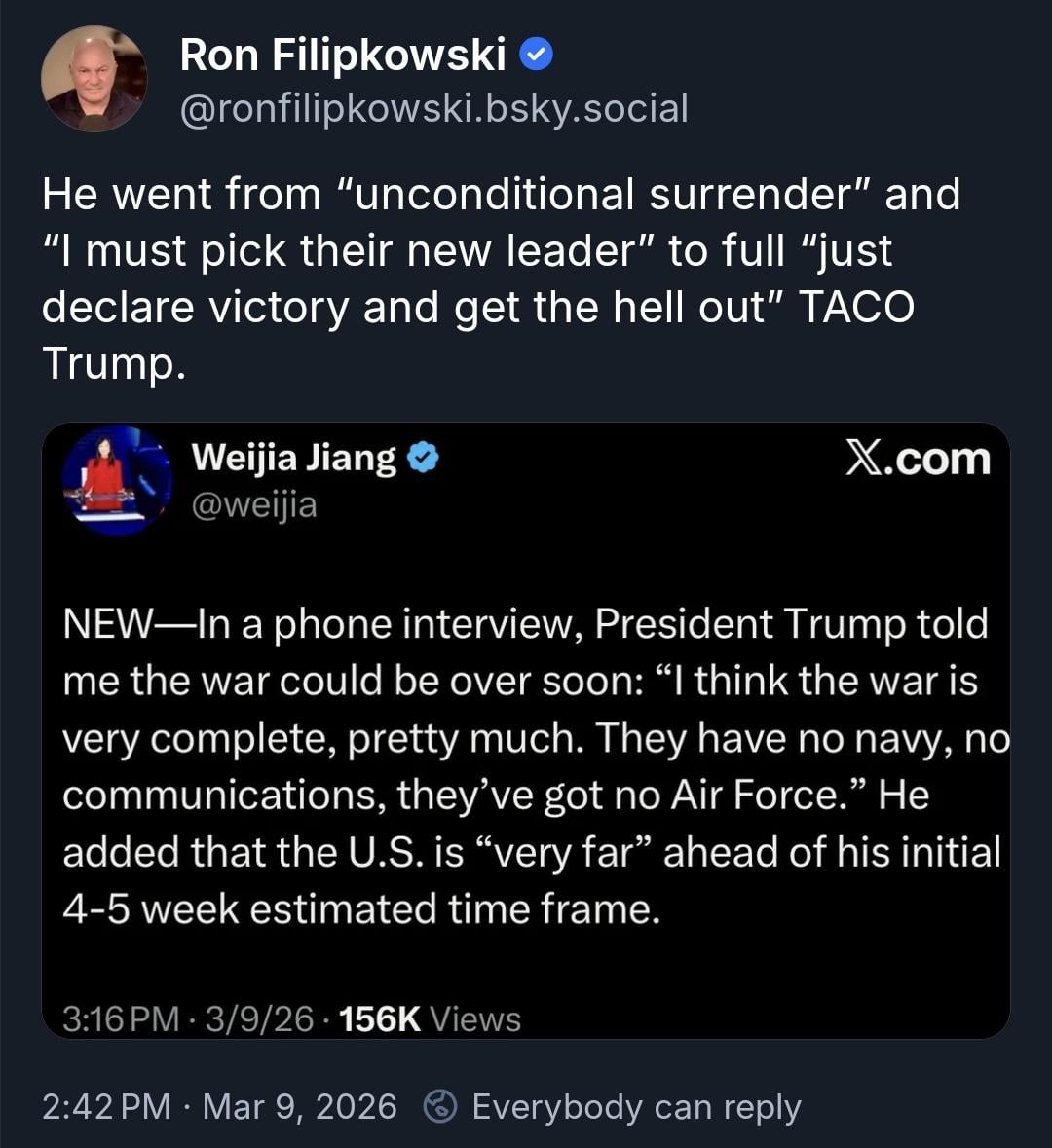Click the 3:16 PM · 3/9/26 tweet timestamp
Screen dimensions: 1052x1148
[x=188, y=1019]
